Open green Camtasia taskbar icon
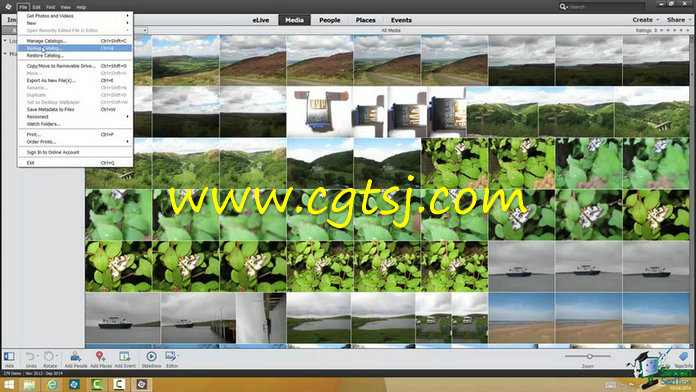This screenshot has height=392, width=696. coord(97,384)
